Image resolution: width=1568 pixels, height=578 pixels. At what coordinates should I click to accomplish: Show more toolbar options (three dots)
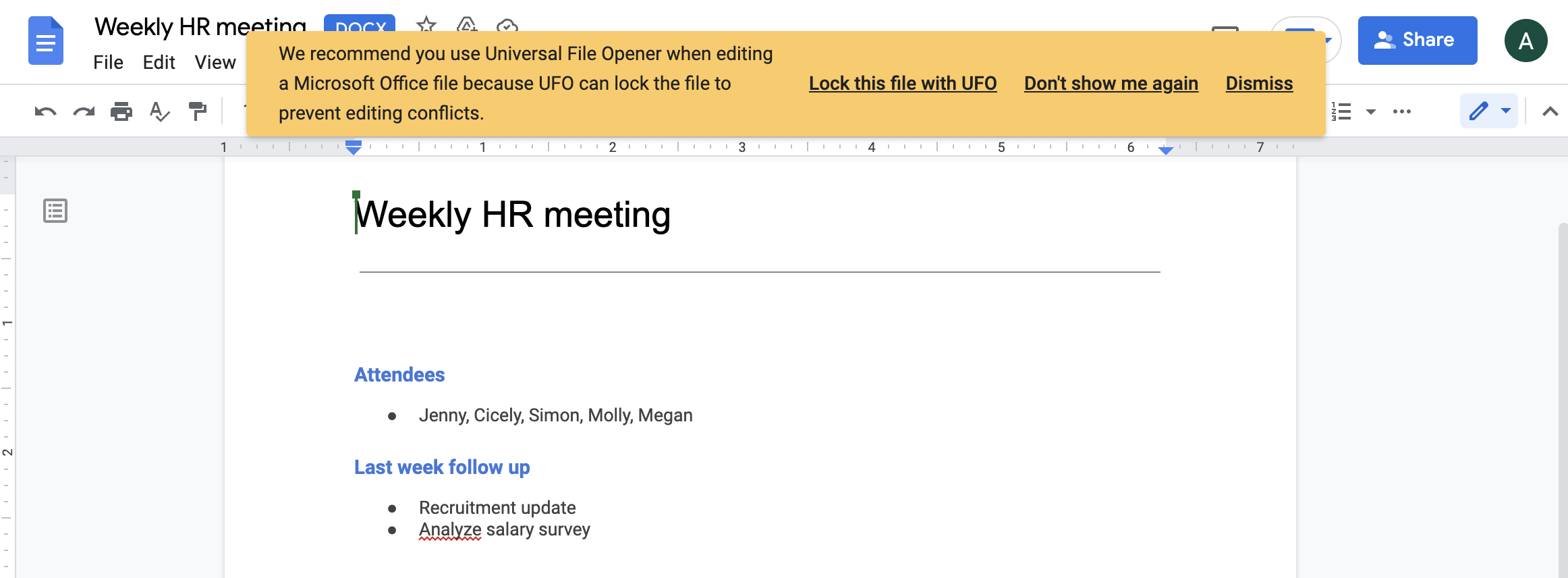(1402, 111)
